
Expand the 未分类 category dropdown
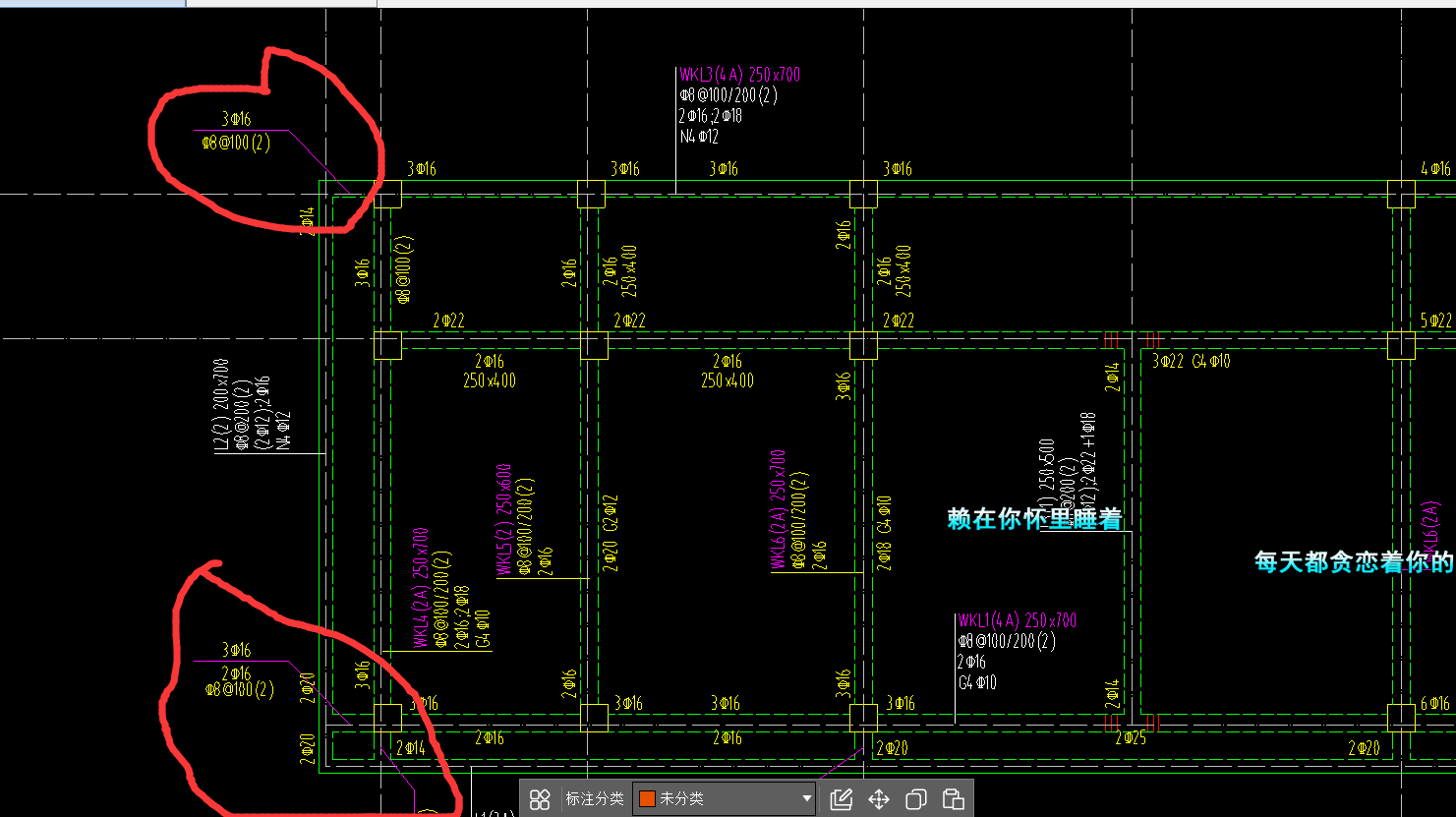(807, 798)
